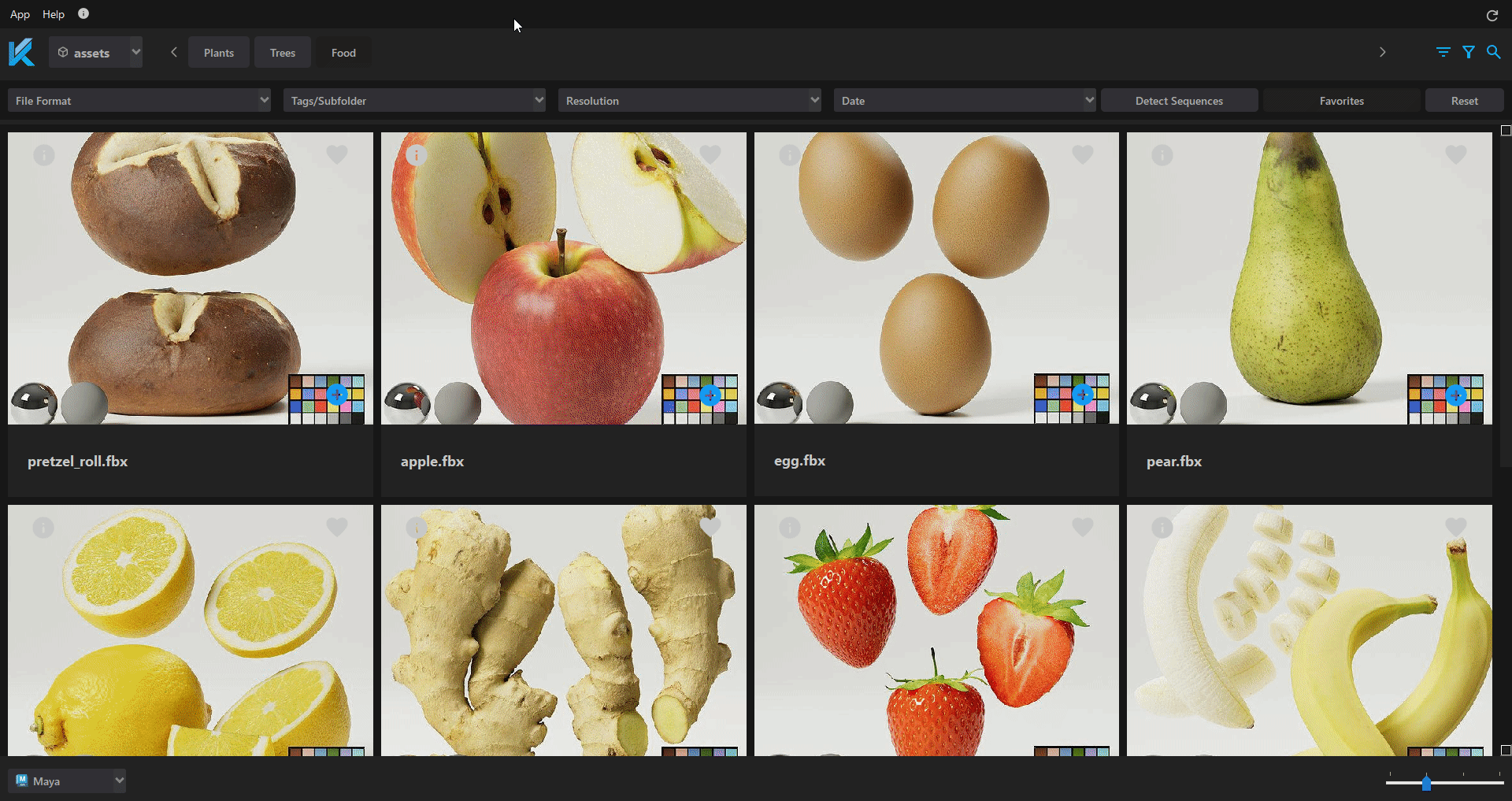The image size is (1512, 801).
Task: Show info for pear.fbx
Action: coord(1162,155)
